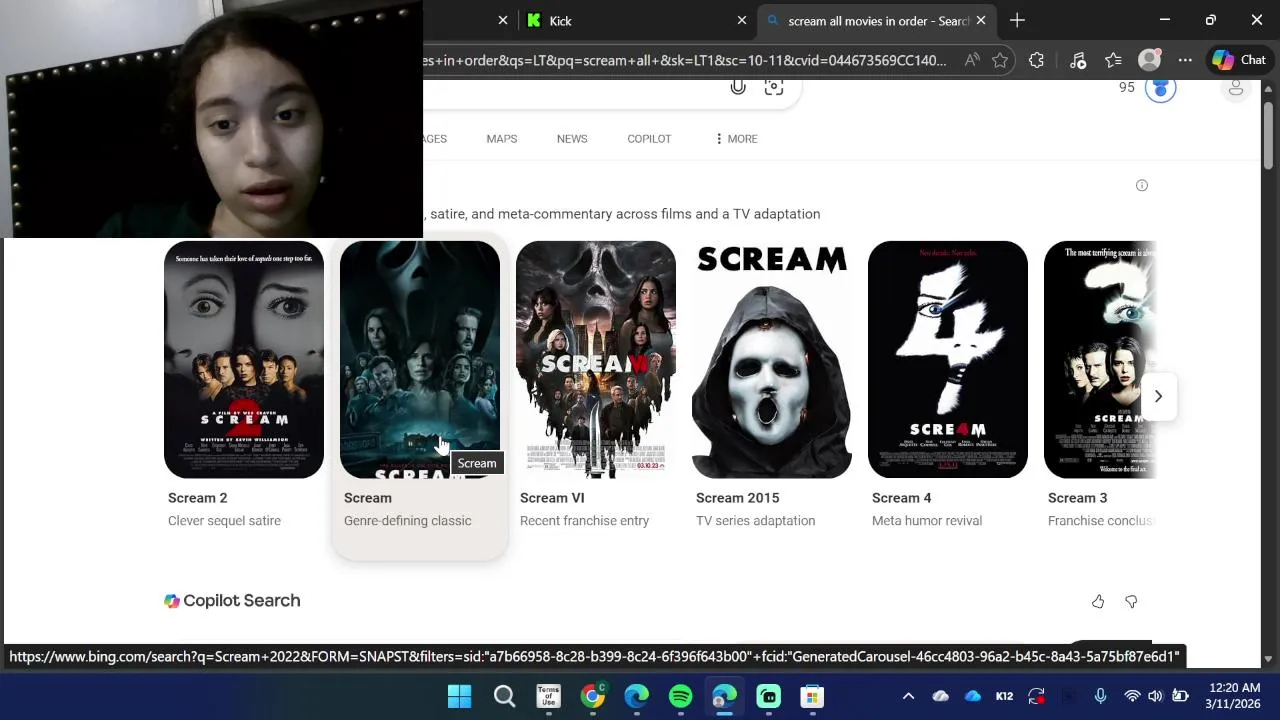Open the clock and date 12:20 AM
This screenshot has width=1280, height=720.
[1233, 696]
